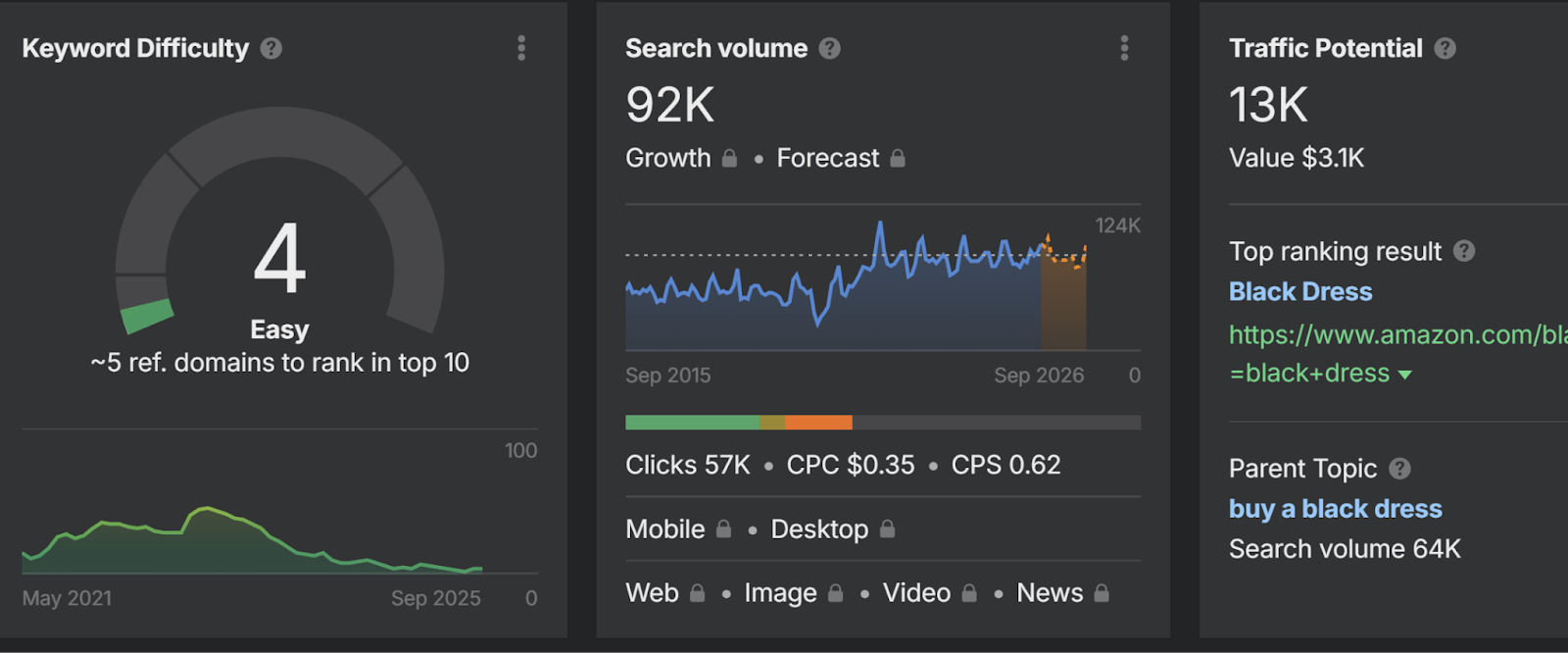The image size is (1568, 653).
Task: Open the Search volume three-dot menu
Action: [x=1124, y=48]
